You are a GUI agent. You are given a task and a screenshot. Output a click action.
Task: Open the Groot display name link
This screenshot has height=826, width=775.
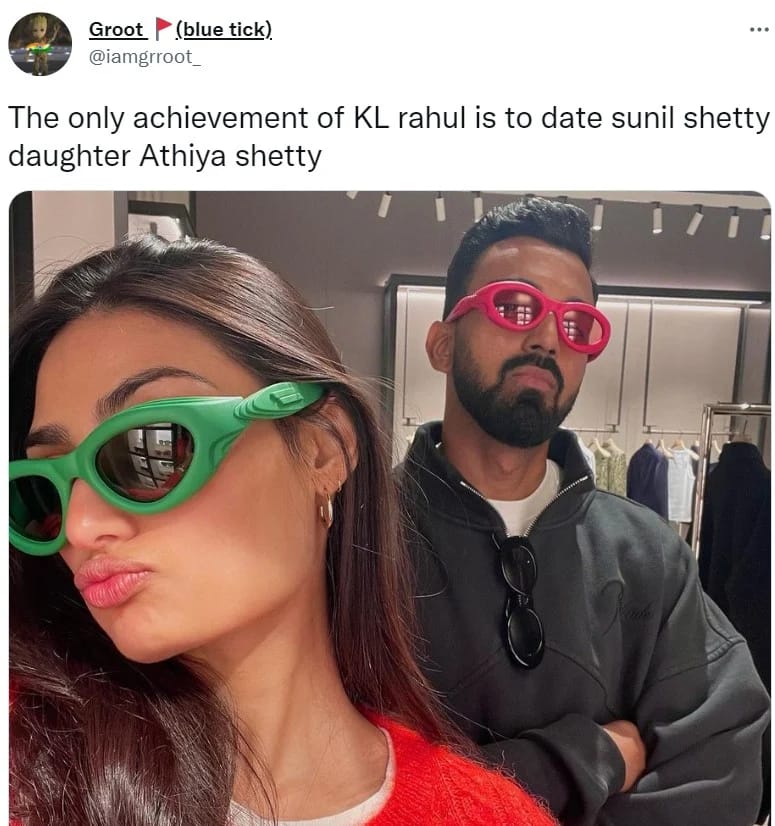(117, 30)
